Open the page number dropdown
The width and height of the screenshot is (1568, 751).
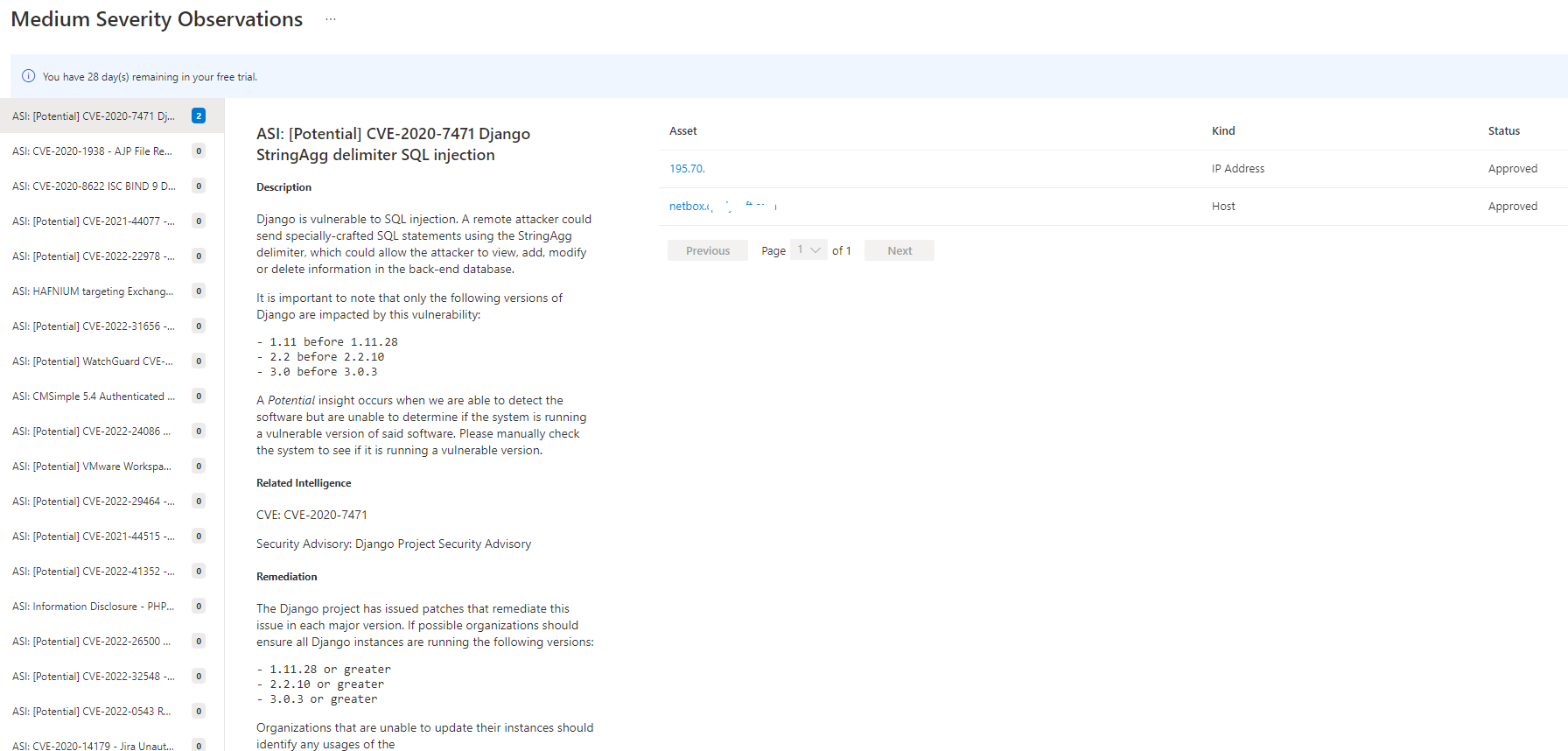(x=808, y=250)
